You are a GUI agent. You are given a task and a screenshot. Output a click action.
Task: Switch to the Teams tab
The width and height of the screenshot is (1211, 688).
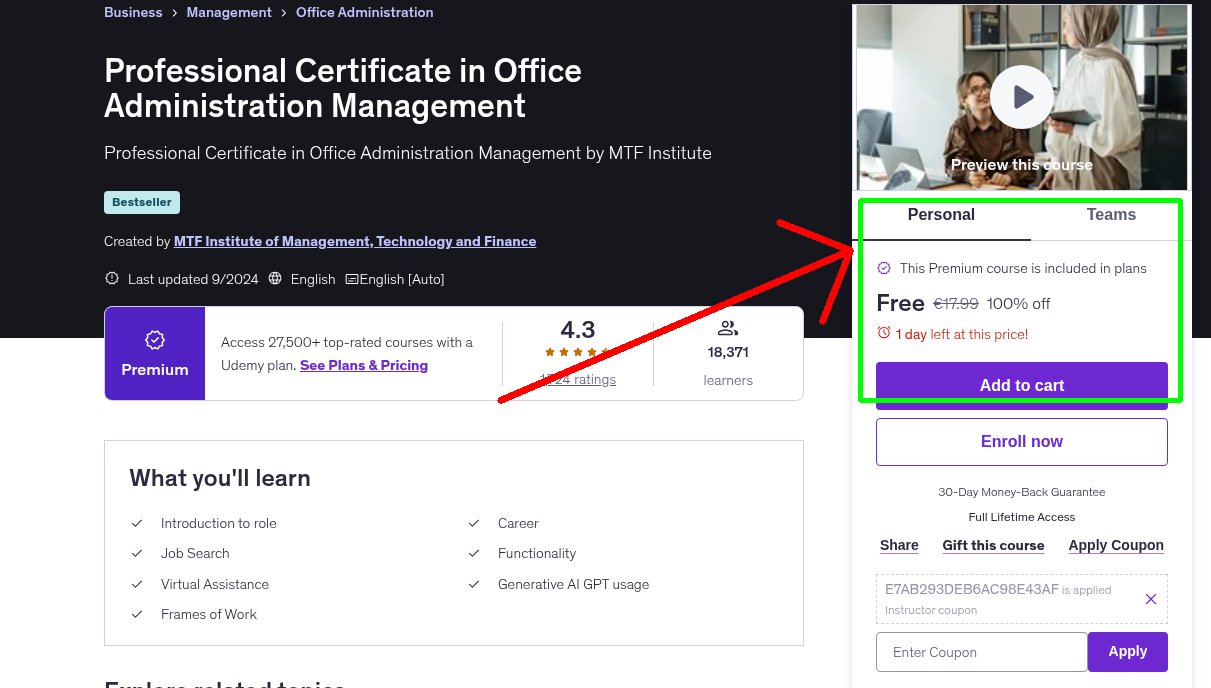[1110, 214]
